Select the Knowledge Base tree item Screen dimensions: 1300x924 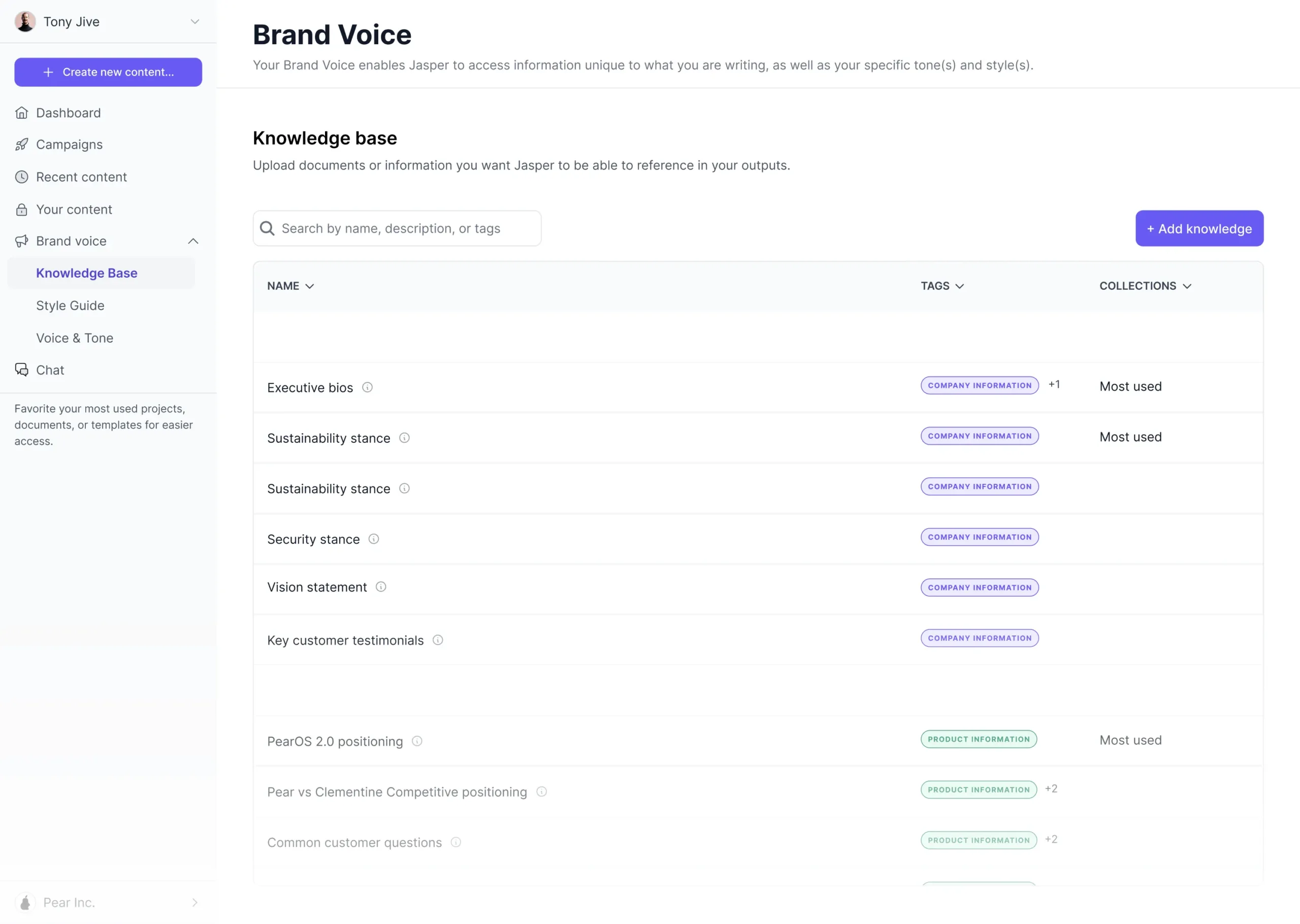click(x=86, y=272)
